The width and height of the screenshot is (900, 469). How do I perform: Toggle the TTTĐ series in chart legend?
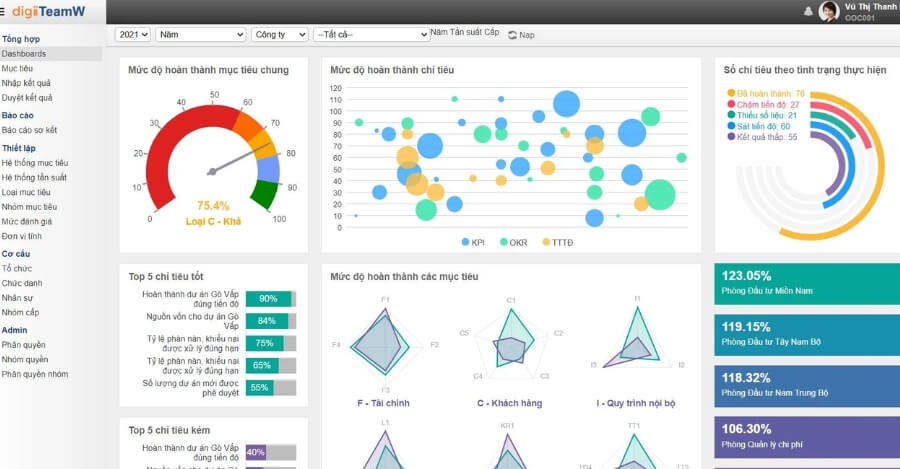(555, 242)
